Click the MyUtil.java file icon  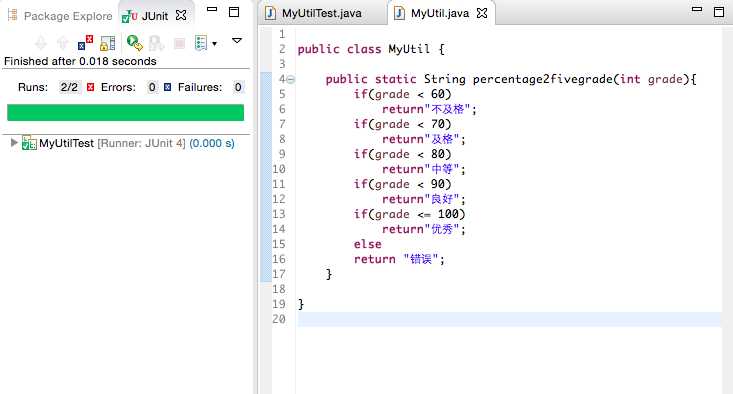click(x=399, y=13)
